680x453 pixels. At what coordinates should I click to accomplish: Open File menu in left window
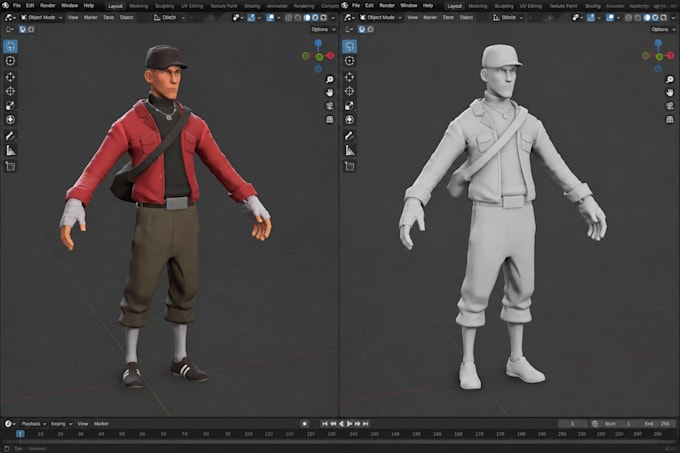[16, 6]
